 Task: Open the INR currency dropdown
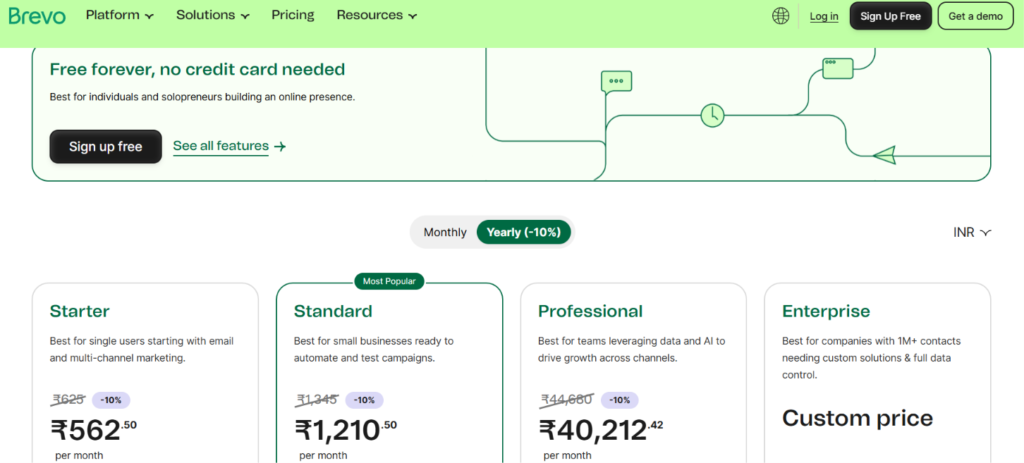pos(972,232)
